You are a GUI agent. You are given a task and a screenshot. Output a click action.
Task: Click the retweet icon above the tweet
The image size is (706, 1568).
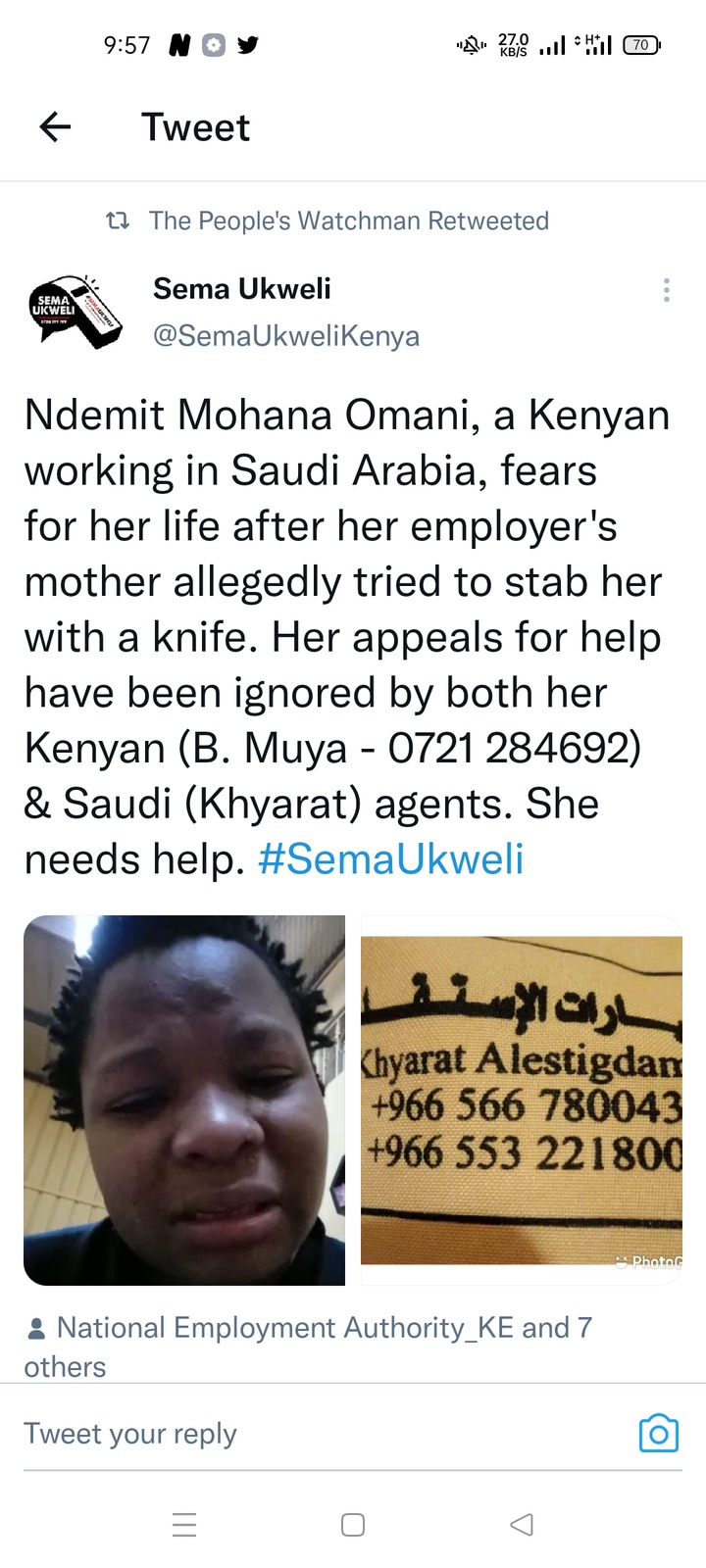tap(117, 220)
